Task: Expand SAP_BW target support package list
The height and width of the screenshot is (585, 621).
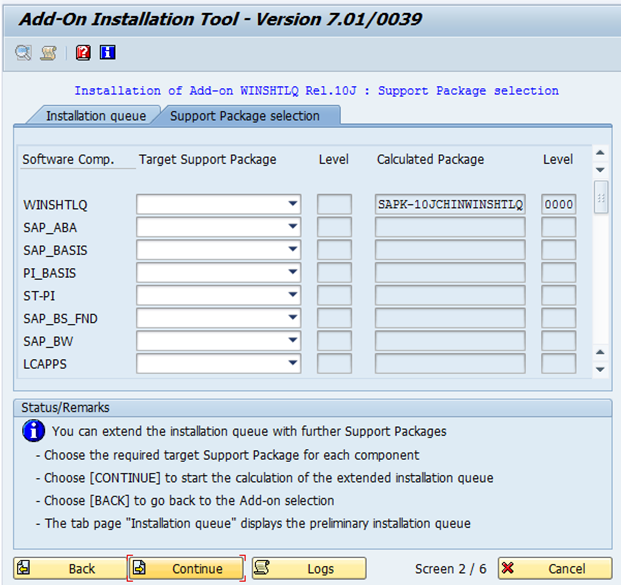Action: click(x=293, y=341)
